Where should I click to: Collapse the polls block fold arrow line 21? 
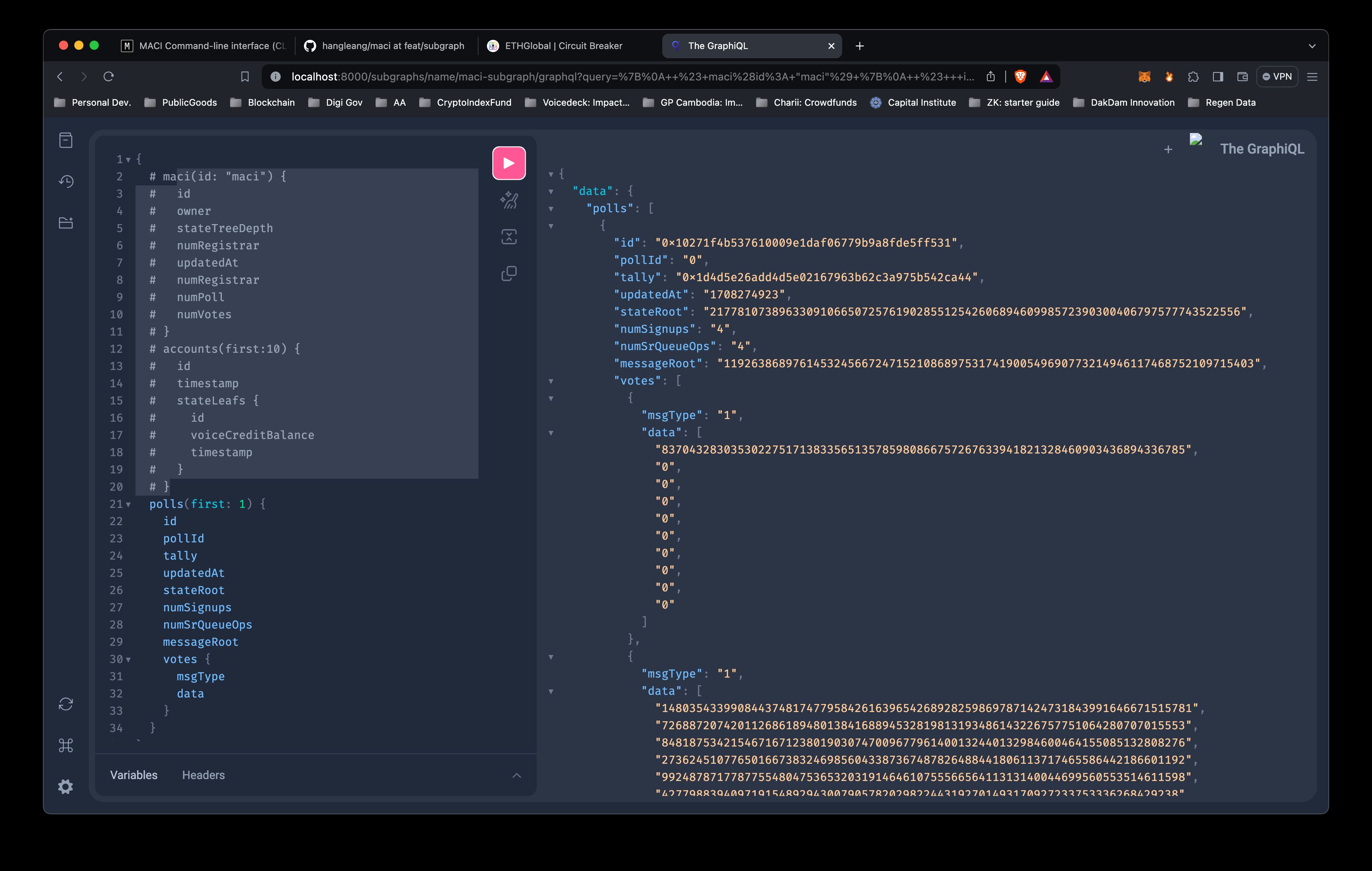click(x=129, y=504)
